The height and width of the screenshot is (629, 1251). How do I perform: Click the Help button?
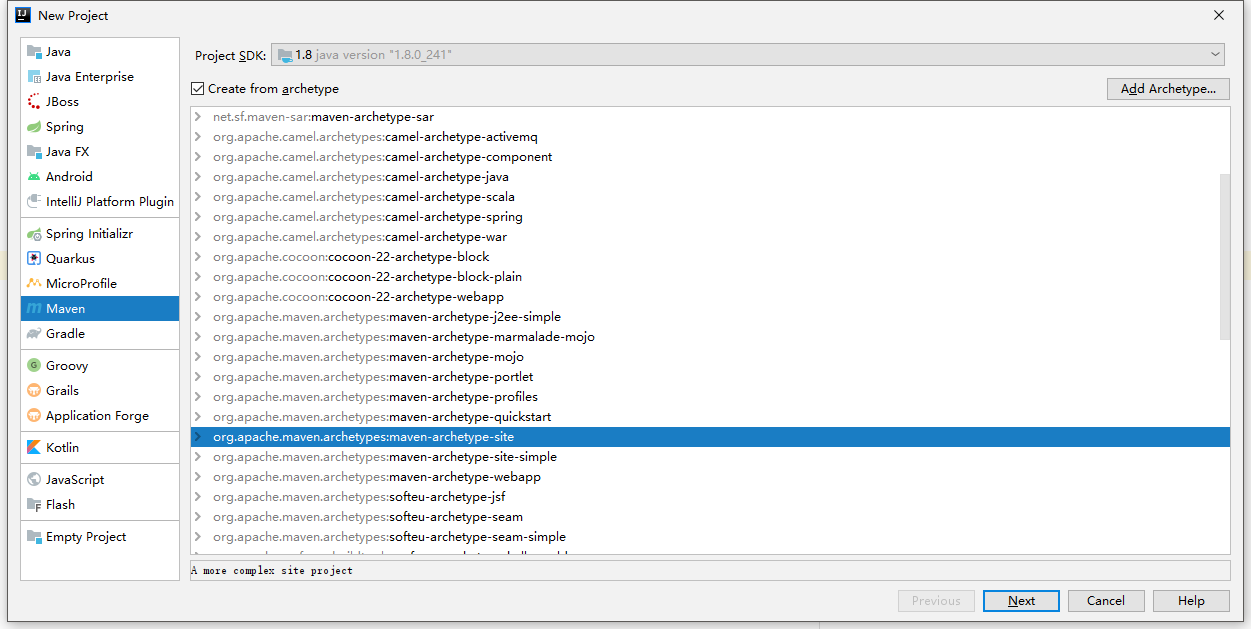1191,601
